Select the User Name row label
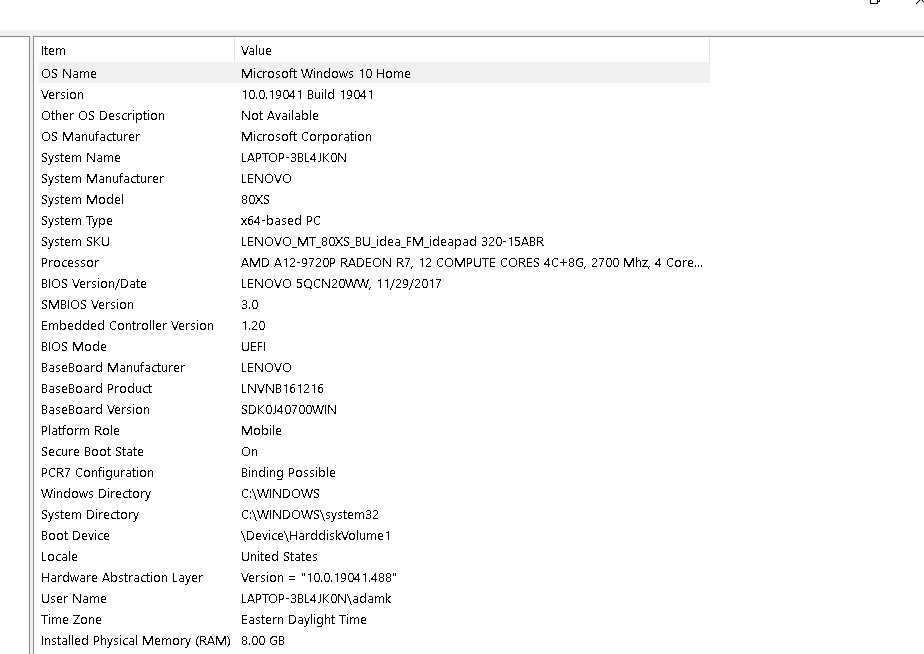This screenshot has width=924, height=654. tap(74, 599)
